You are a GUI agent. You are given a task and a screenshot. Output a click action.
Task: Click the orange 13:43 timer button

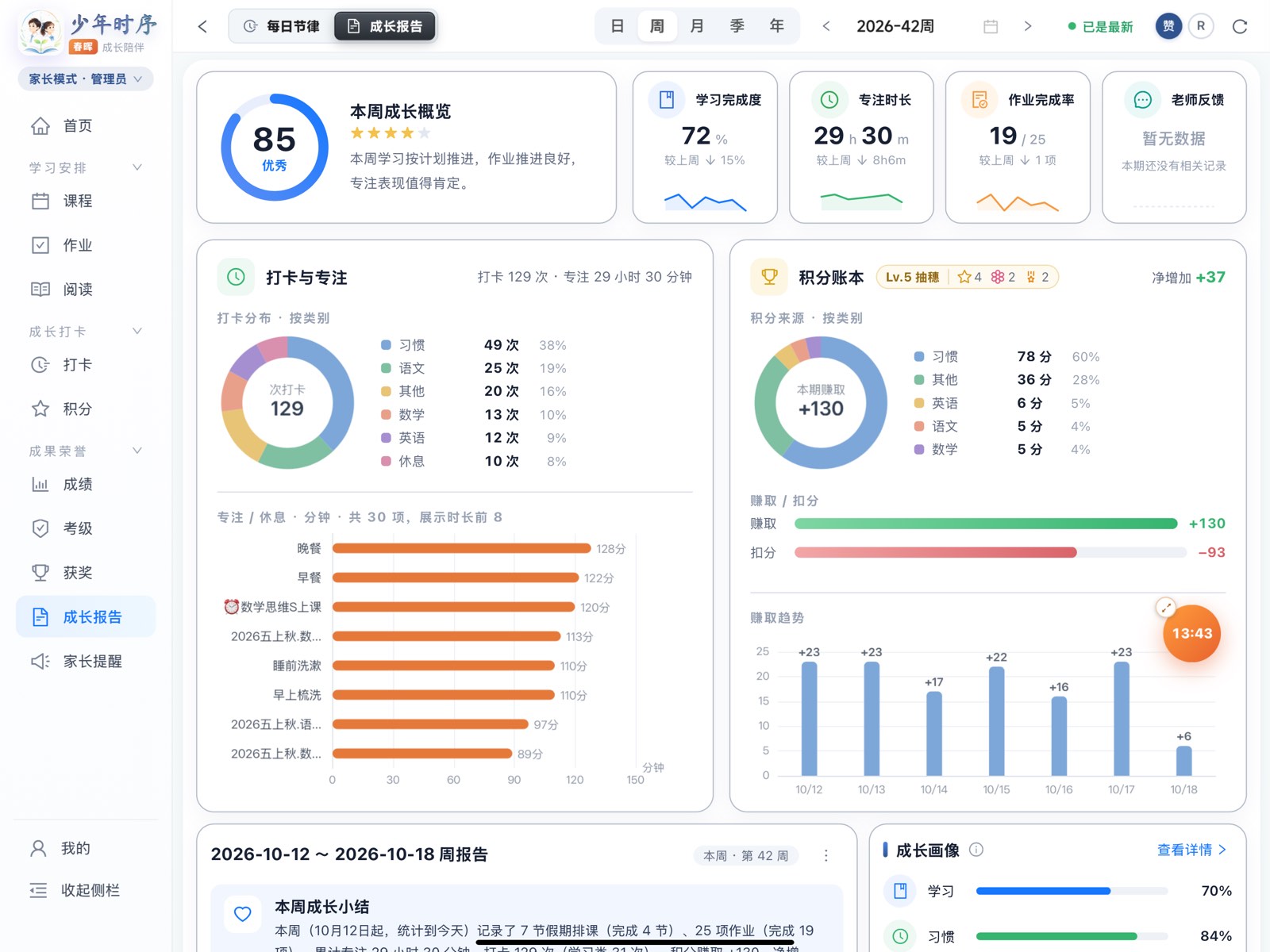pos(1192,633)
